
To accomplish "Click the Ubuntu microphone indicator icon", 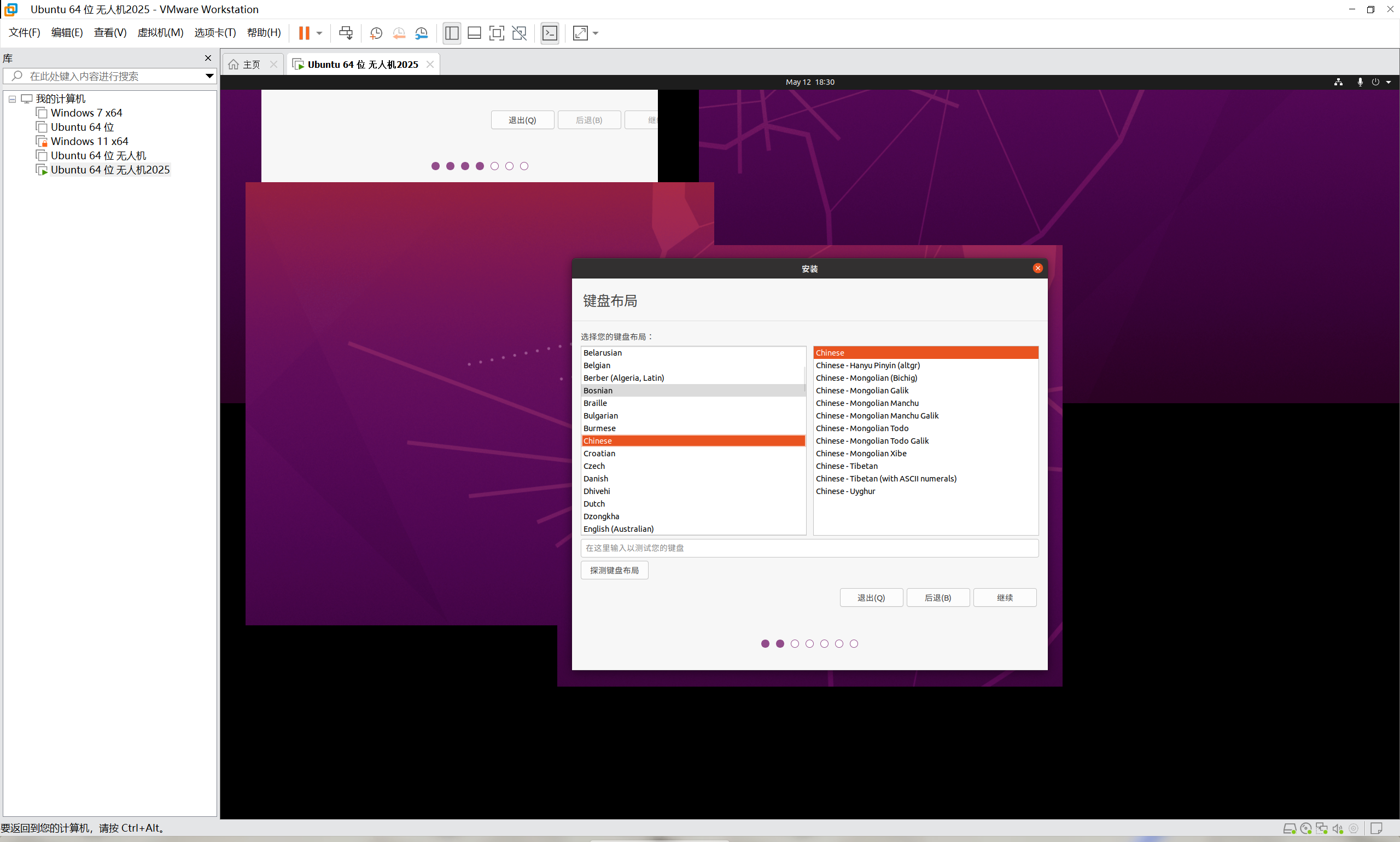I will (x=1360, y=82).
